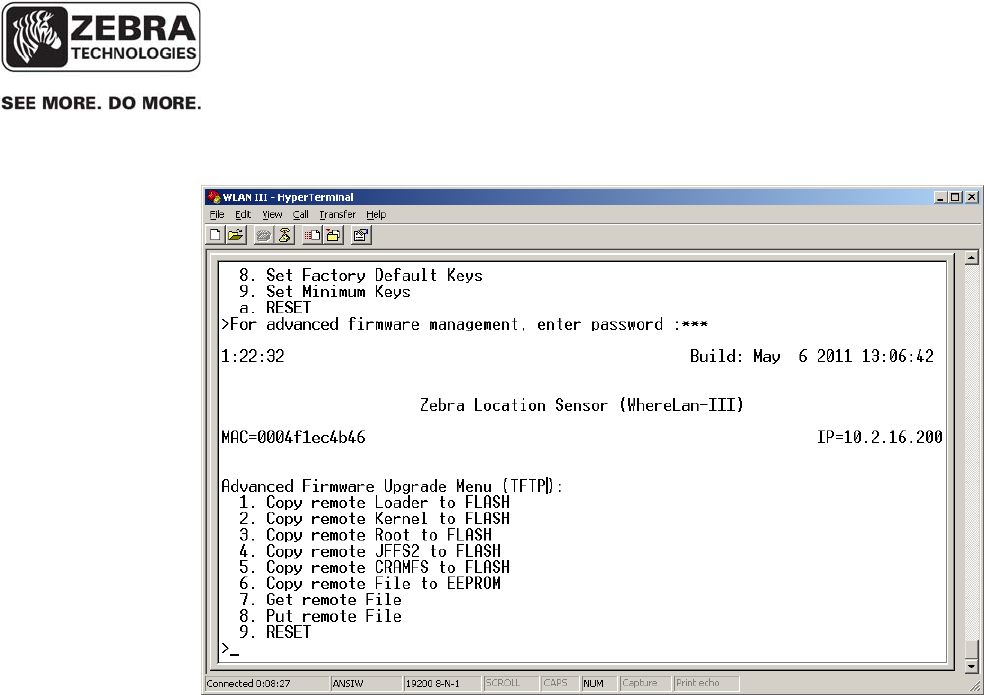Viewport: 984px width, 695px height.
Task: Click the Receive file toolbar icon
Action: coord(333,235)
